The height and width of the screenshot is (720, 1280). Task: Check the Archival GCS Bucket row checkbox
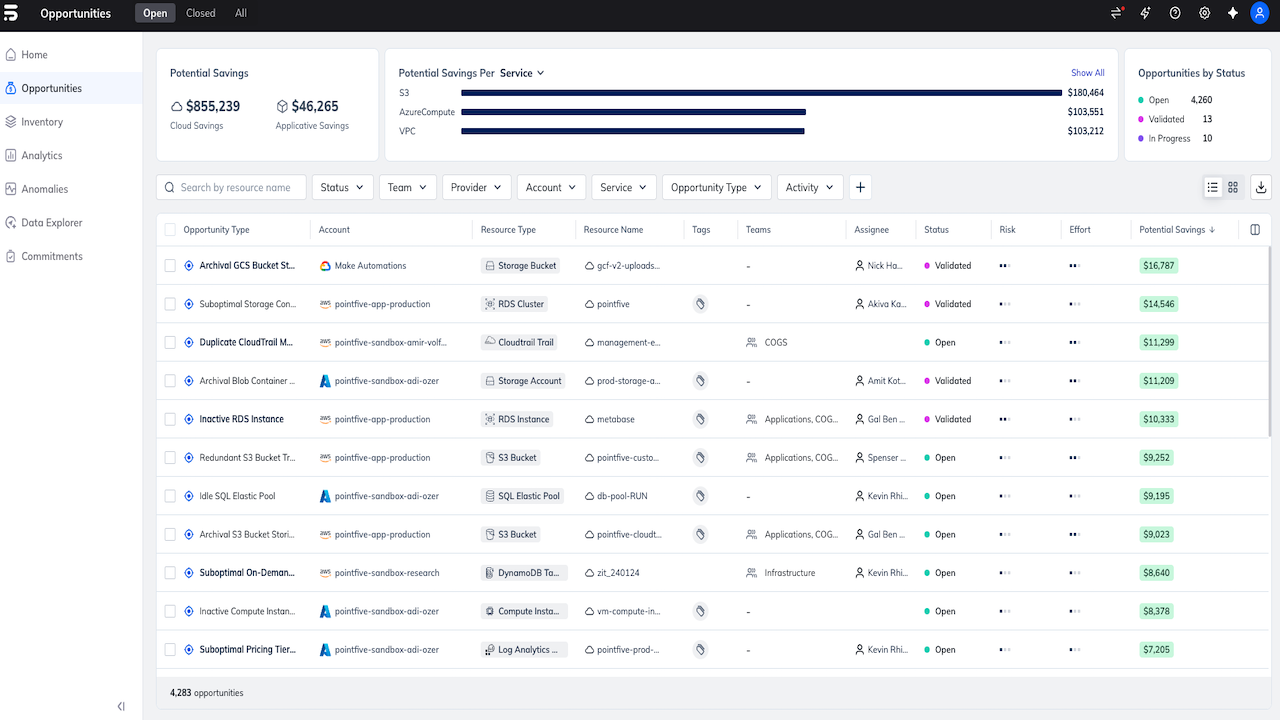170,266
